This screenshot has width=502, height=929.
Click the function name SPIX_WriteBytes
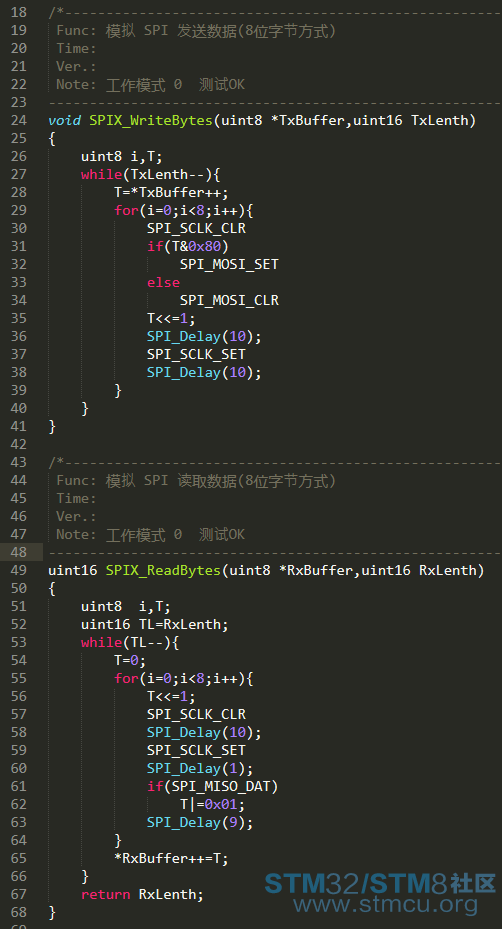click(x=151, y=121)
